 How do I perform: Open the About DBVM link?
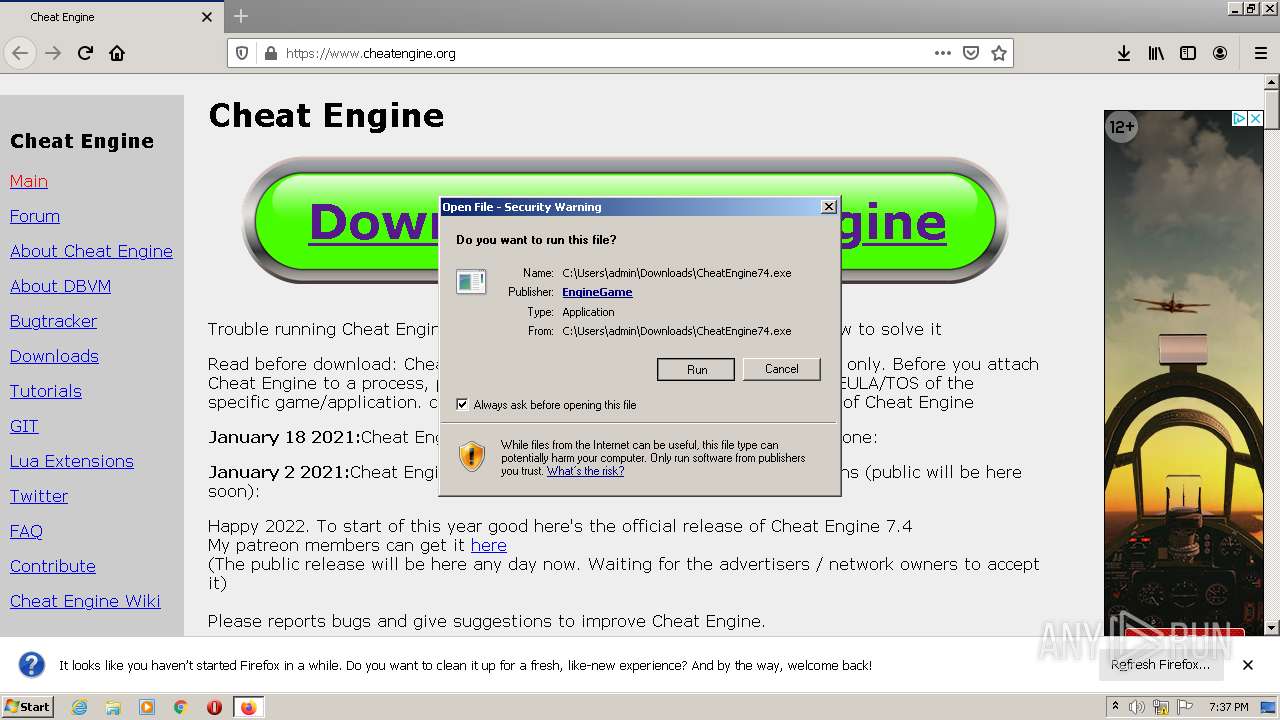[60, 286]
